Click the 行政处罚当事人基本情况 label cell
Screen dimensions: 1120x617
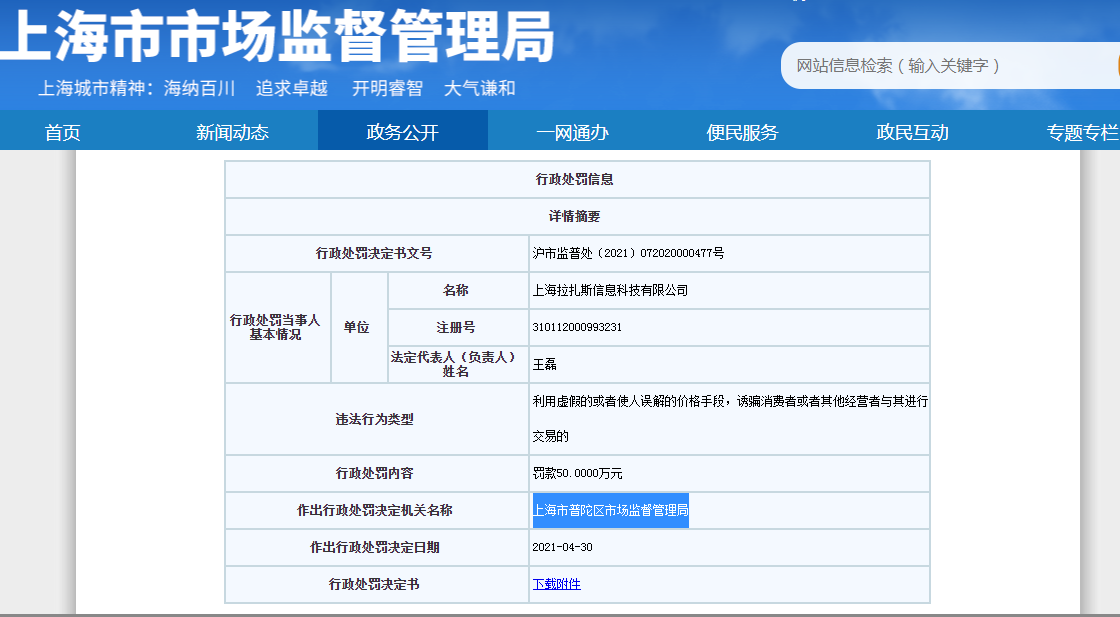pos(278,328)
